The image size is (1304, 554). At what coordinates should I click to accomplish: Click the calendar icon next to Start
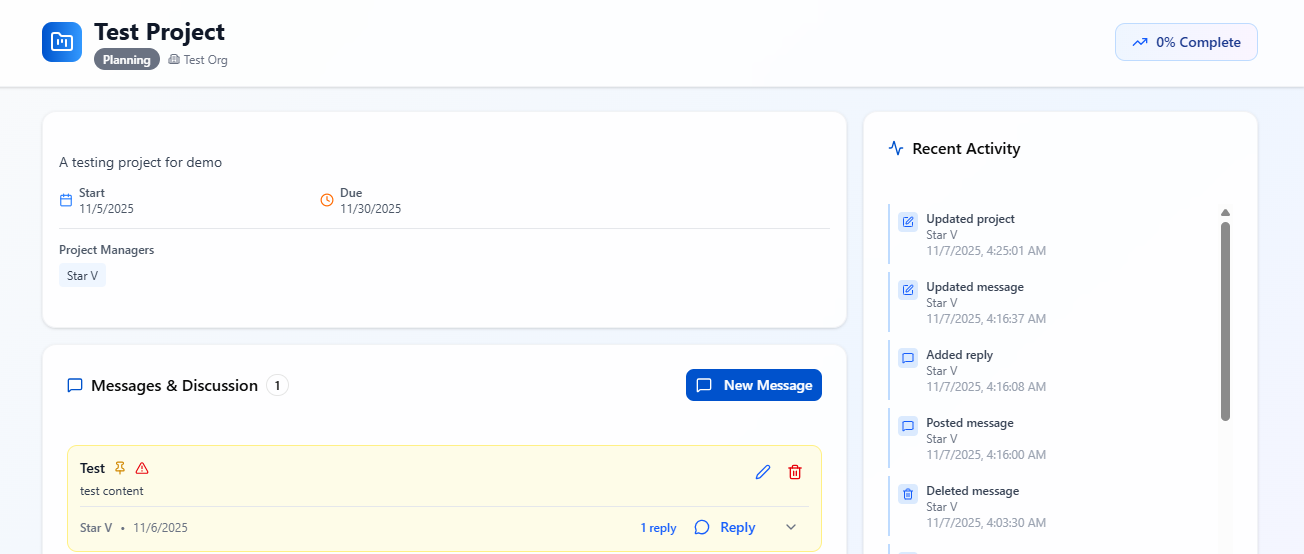66,200
